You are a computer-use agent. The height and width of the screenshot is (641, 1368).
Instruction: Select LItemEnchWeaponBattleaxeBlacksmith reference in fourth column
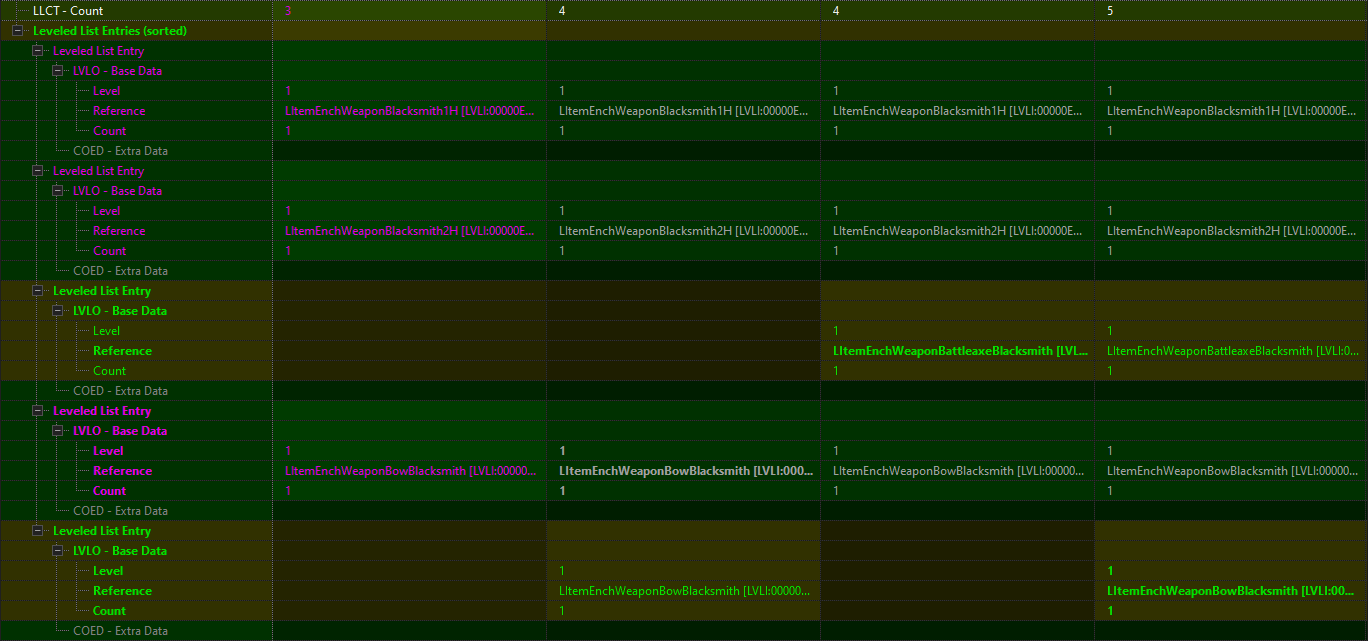(957, 350)
